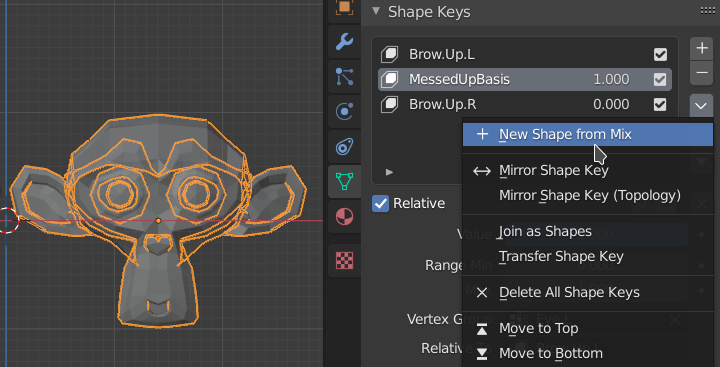
Task: Click the Suzanne monkey origin point
Action: [158, 221]
